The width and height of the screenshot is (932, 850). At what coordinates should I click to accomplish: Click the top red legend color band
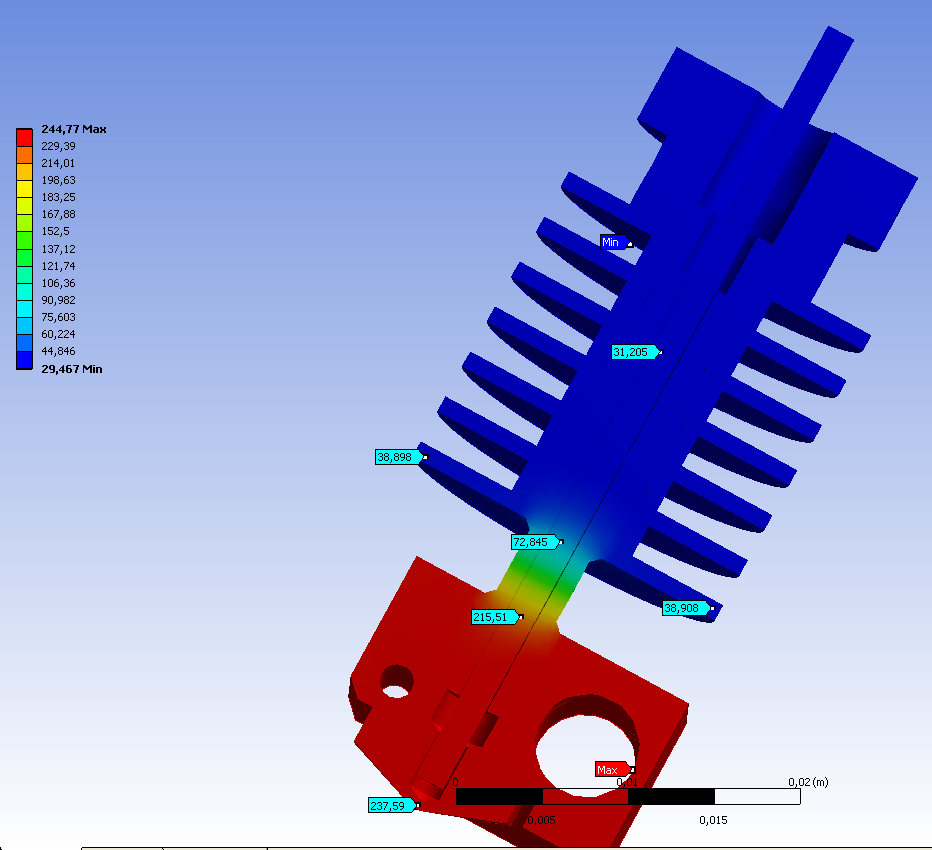pos(25,137)
